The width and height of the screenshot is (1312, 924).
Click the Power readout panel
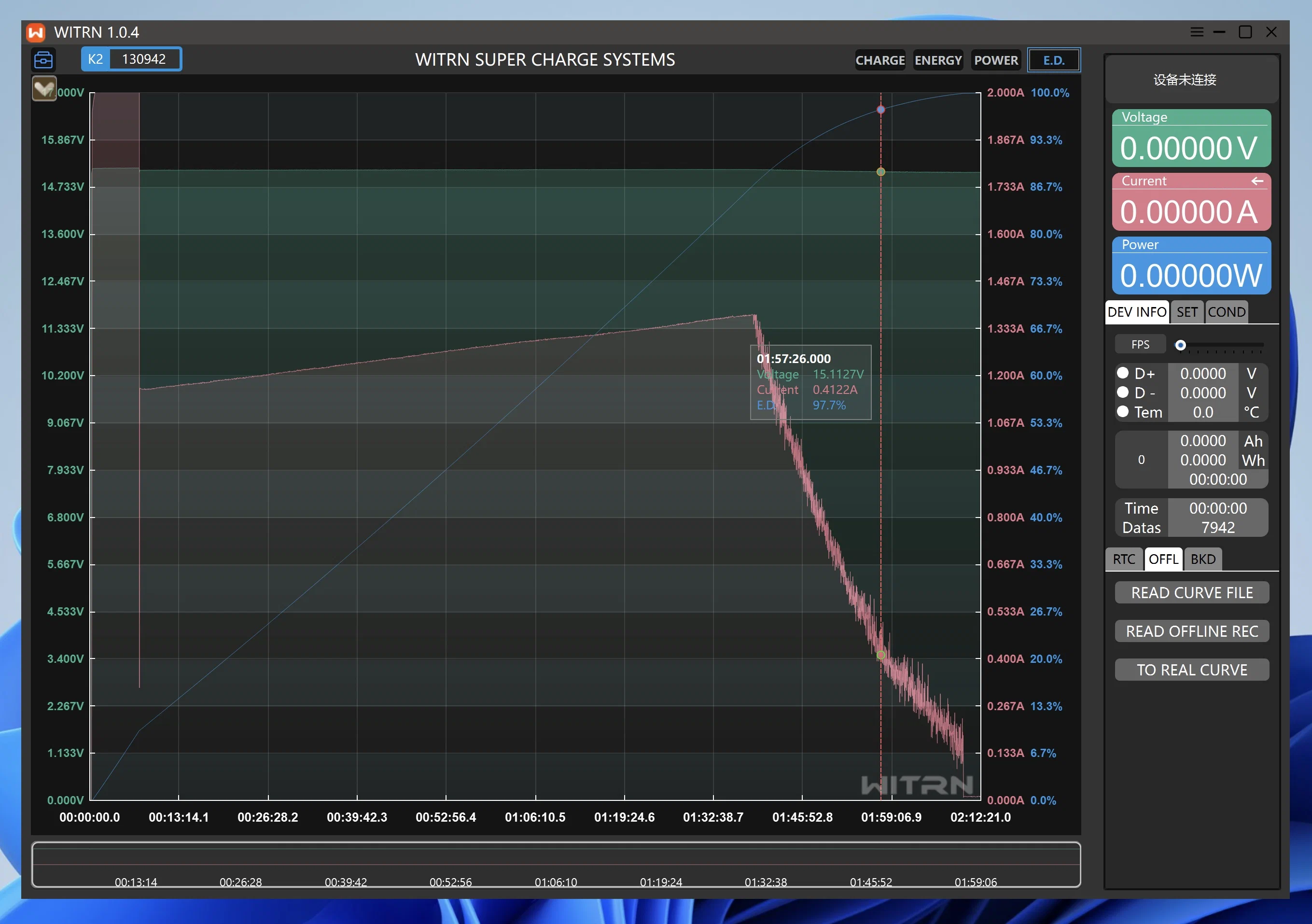(x=1191, y=266)
